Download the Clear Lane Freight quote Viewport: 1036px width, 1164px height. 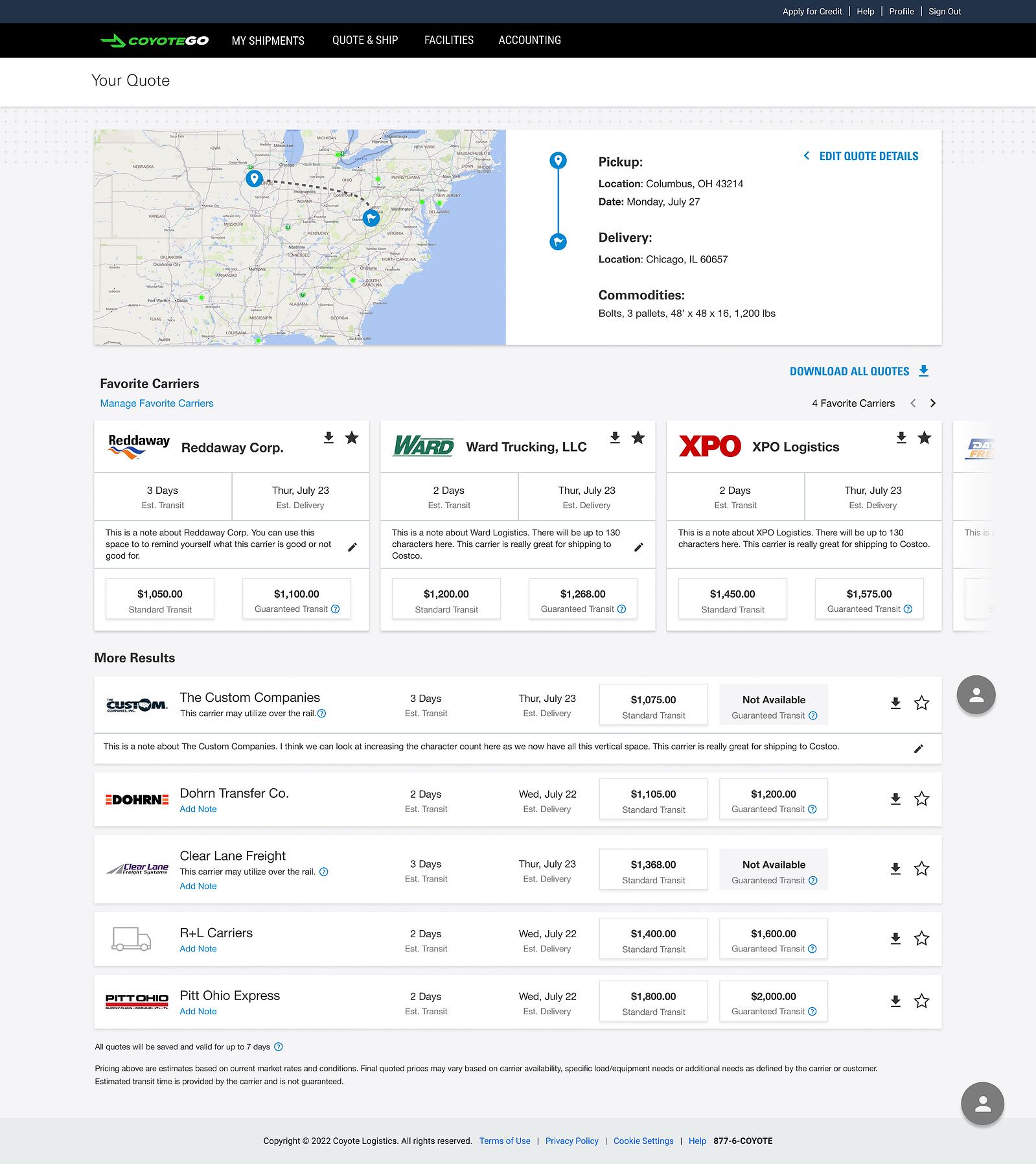coord(895,869)
